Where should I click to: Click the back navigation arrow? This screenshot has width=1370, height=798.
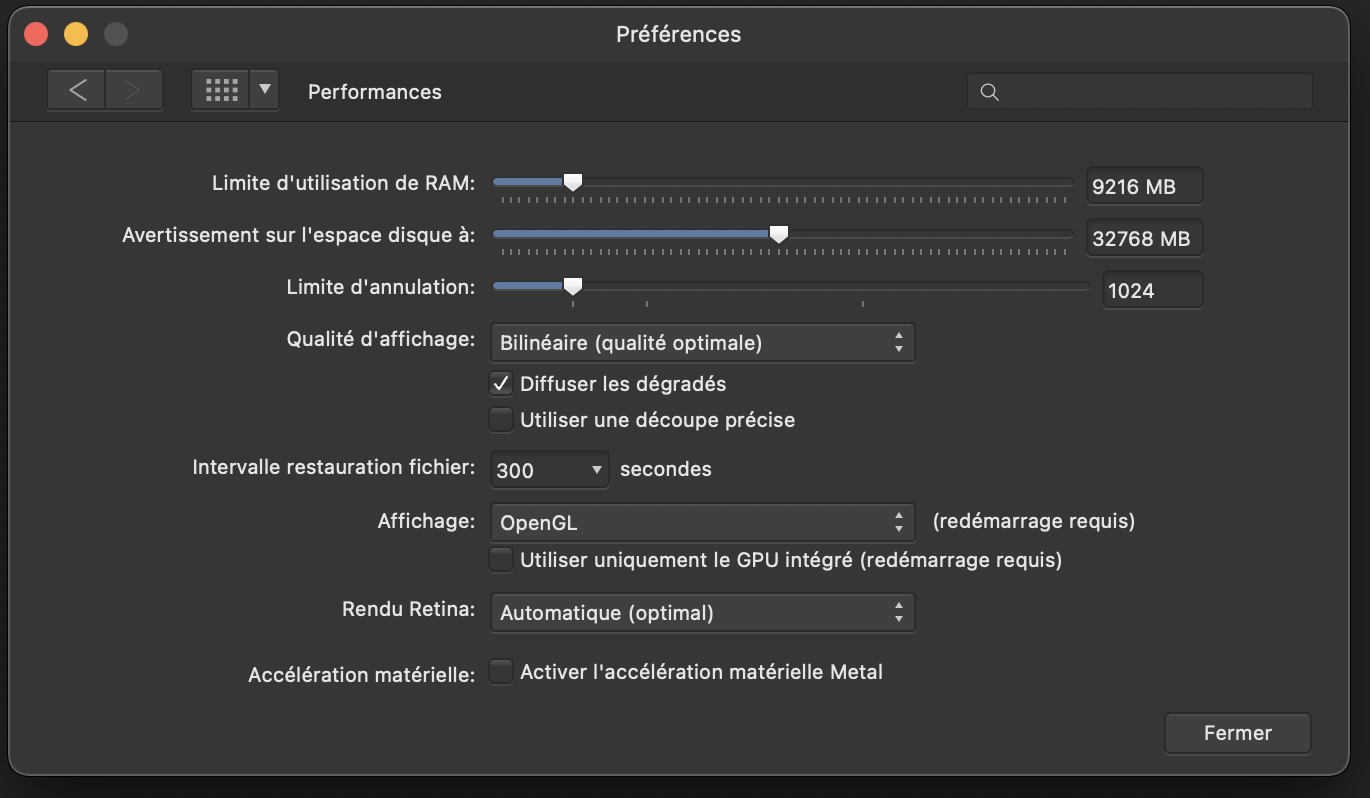click(78, 91)
